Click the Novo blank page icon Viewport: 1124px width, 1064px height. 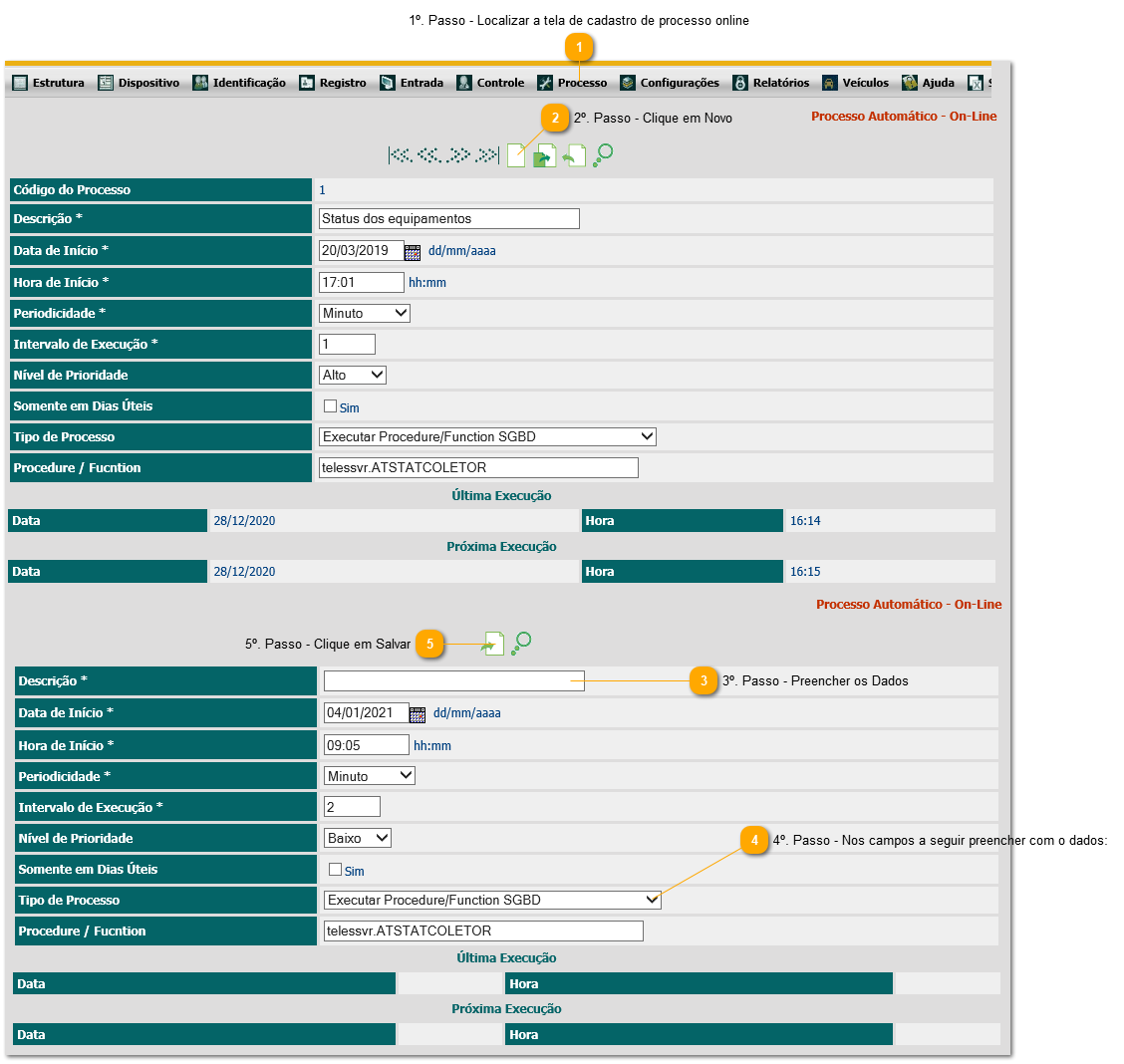pyautogui.click(x=515, y=155)
